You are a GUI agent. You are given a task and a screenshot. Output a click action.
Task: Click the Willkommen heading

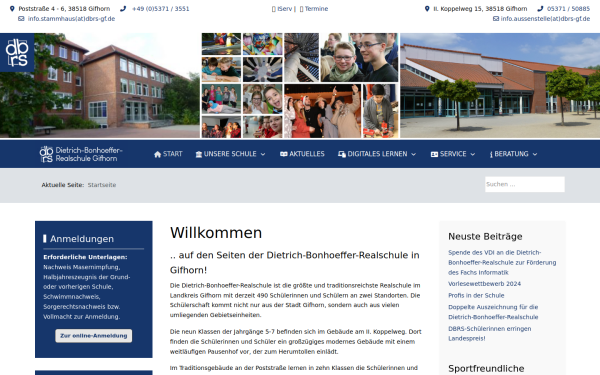coord(216,233)
